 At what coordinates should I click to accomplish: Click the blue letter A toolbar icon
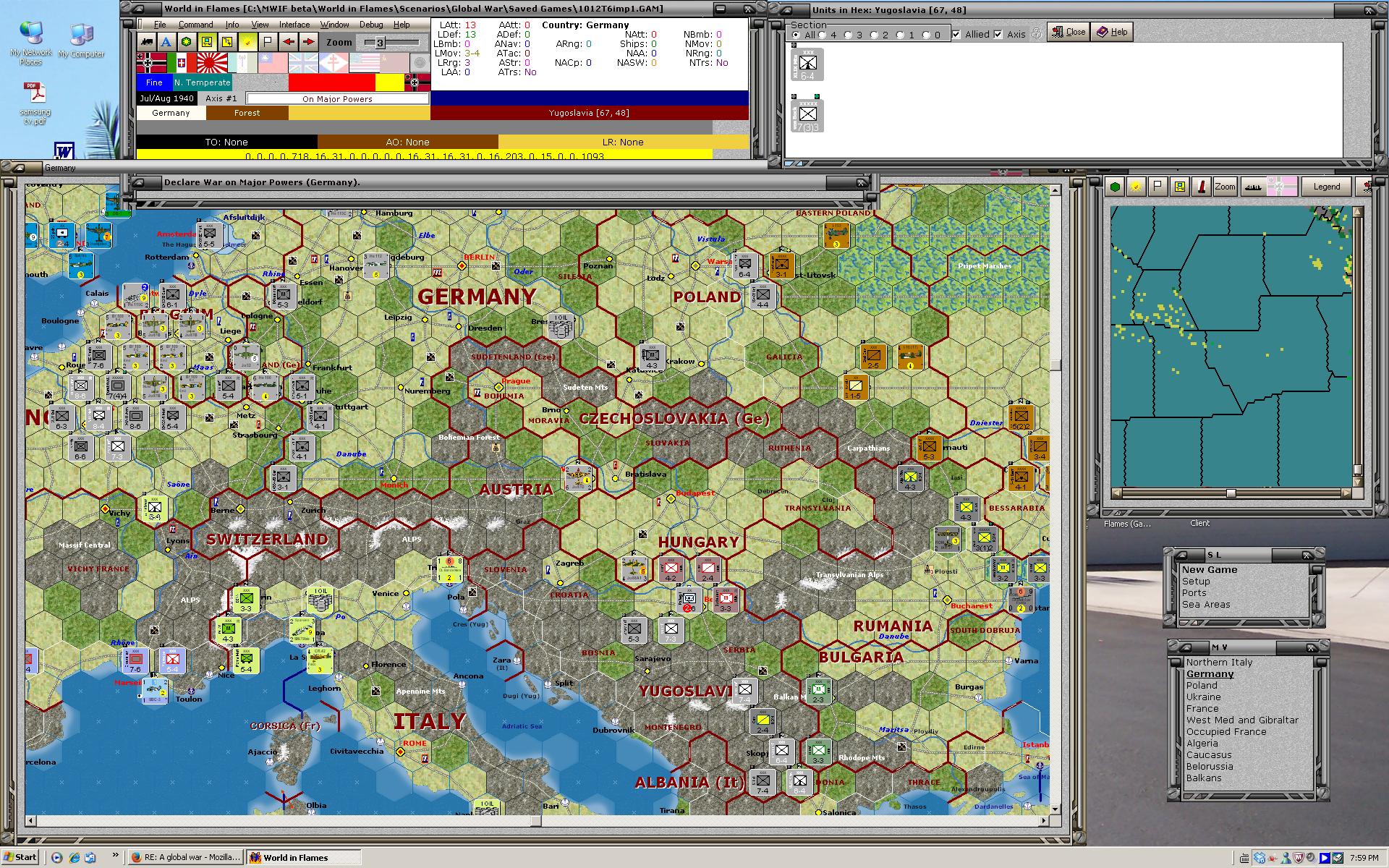pos(166,42)
